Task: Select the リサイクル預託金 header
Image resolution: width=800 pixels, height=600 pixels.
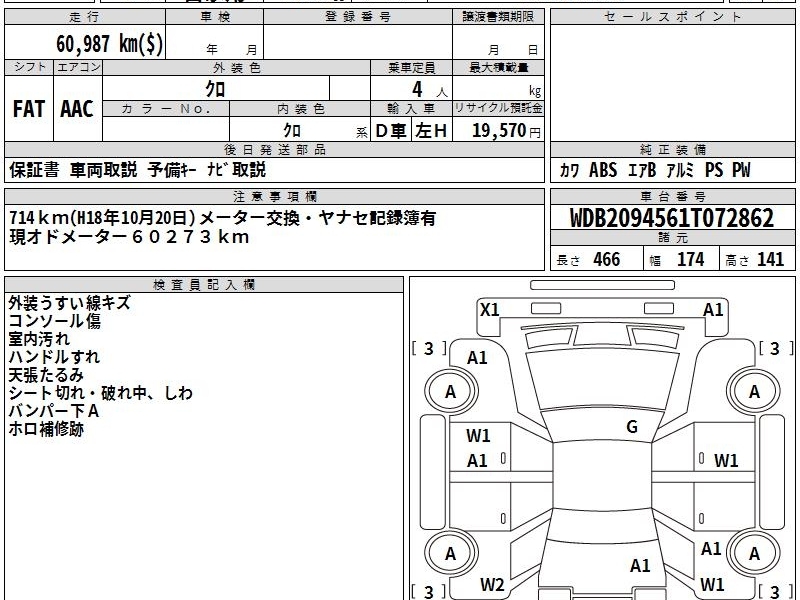Action: (498, 108)
